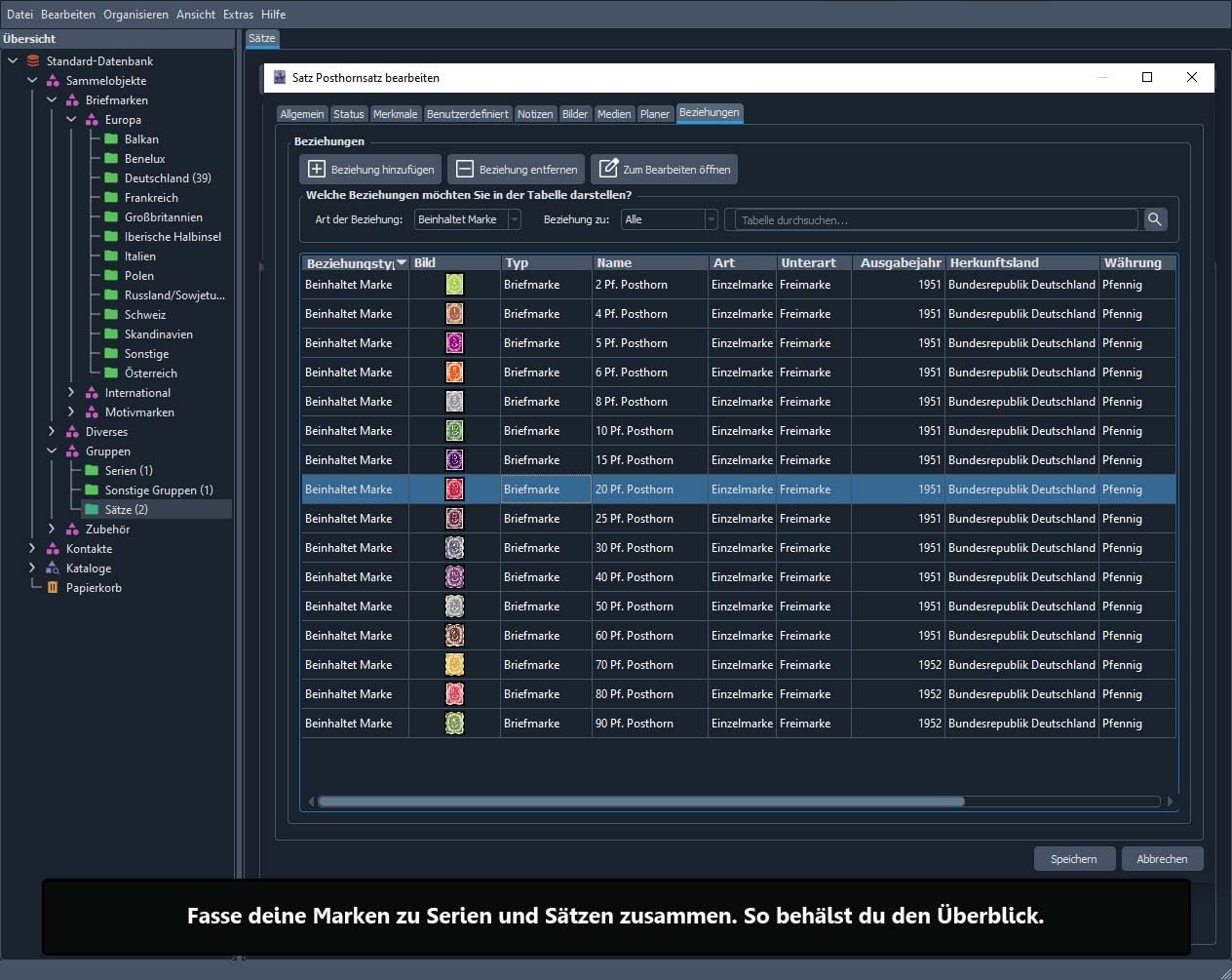The width and height of the screenshot is (1232, 980).
Task: Click the 70 Pf. Posthorn yellow stamp image
Action: click(454, 664)
